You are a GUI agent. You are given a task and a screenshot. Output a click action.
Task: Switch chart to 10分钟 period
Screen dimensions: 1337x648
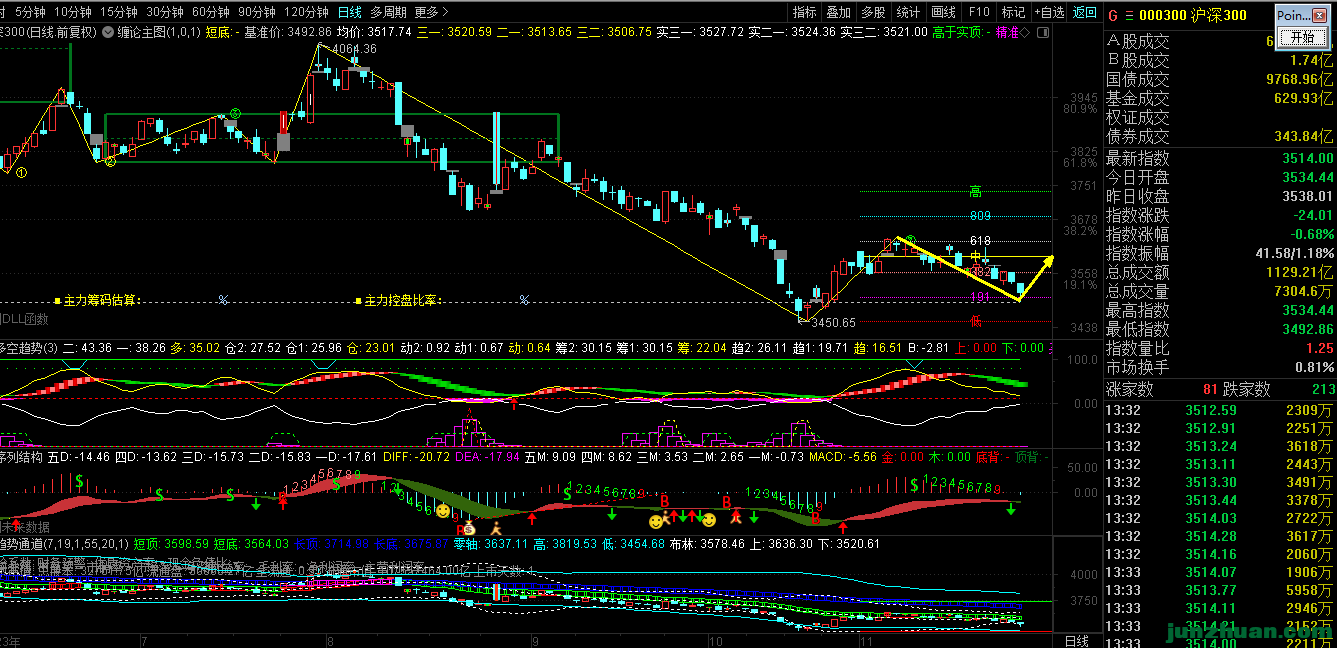[x=73, y=12]
